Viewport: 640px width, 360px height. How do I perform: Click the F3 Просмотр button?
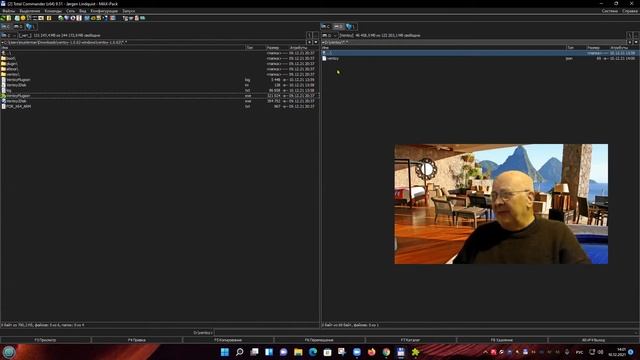pos(45,340)
